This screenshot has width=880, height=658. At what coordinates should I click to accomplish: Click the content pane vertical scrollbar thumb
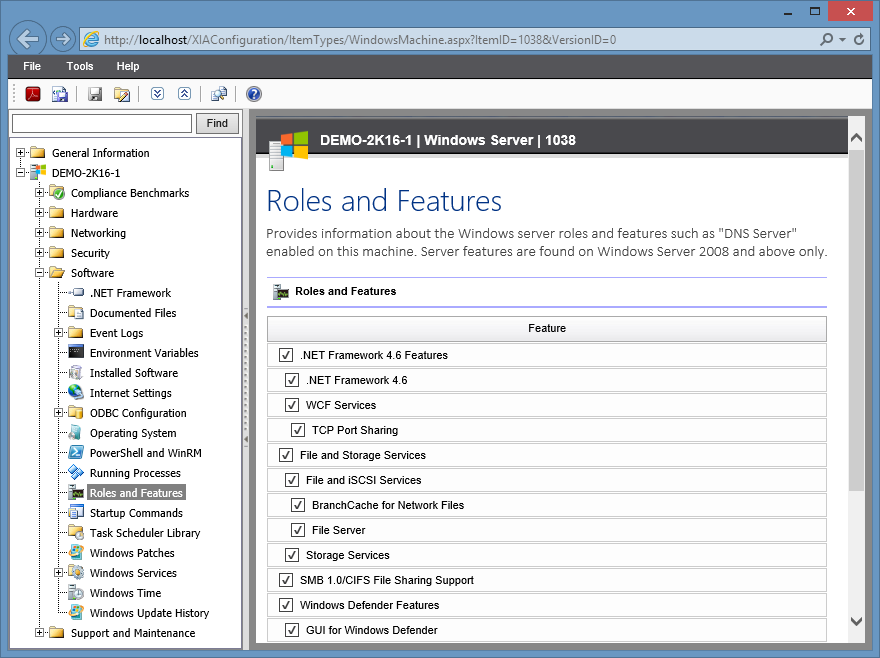[x=856, y=320]
